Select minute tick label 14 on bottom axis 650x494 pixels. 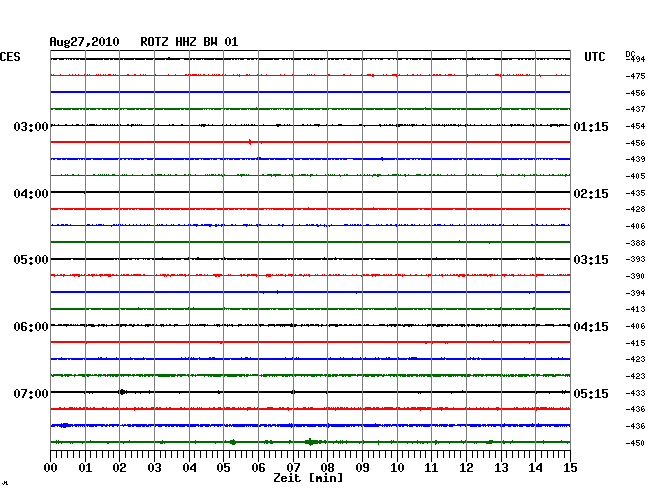click(535, 468)
